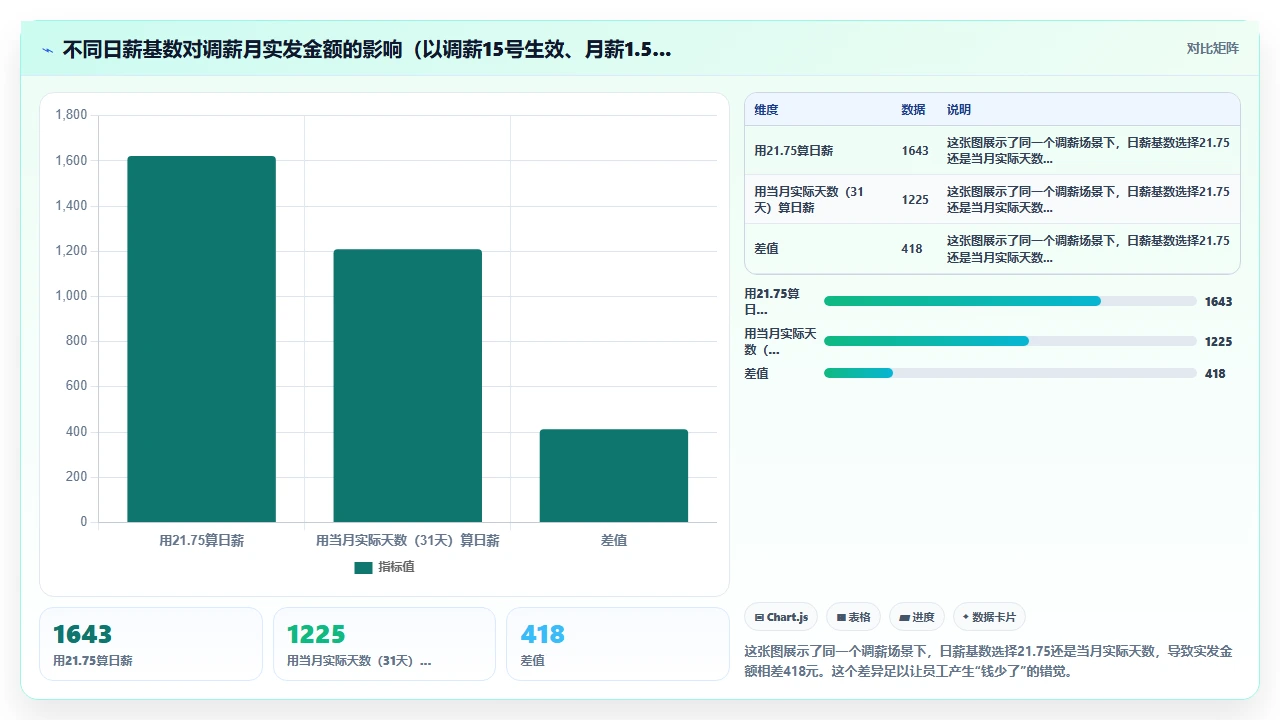The height and width of the screenshot is (720, 1280).
Task: Select the 进度 tag
Action: click(x=917, y=617)
